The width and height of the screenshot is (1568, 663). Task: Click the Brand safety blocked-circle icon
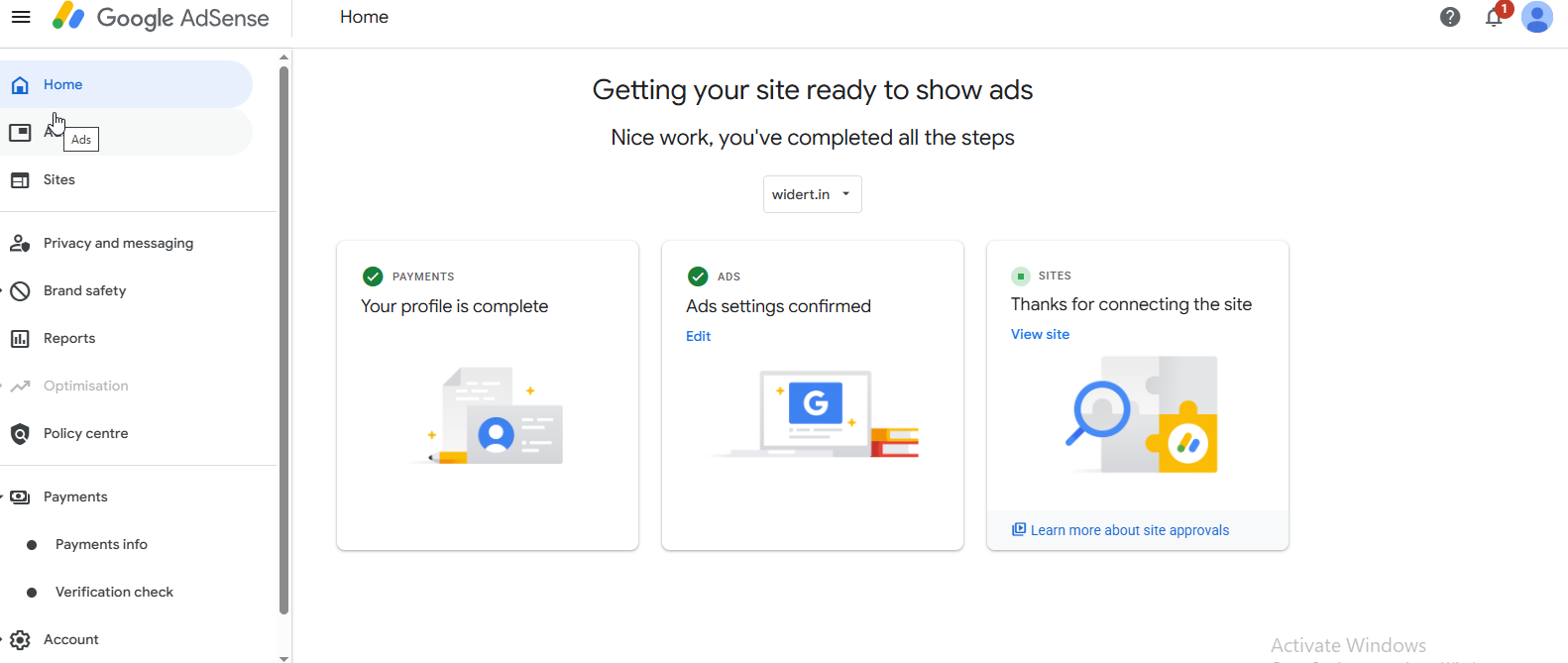click(20, 291)
